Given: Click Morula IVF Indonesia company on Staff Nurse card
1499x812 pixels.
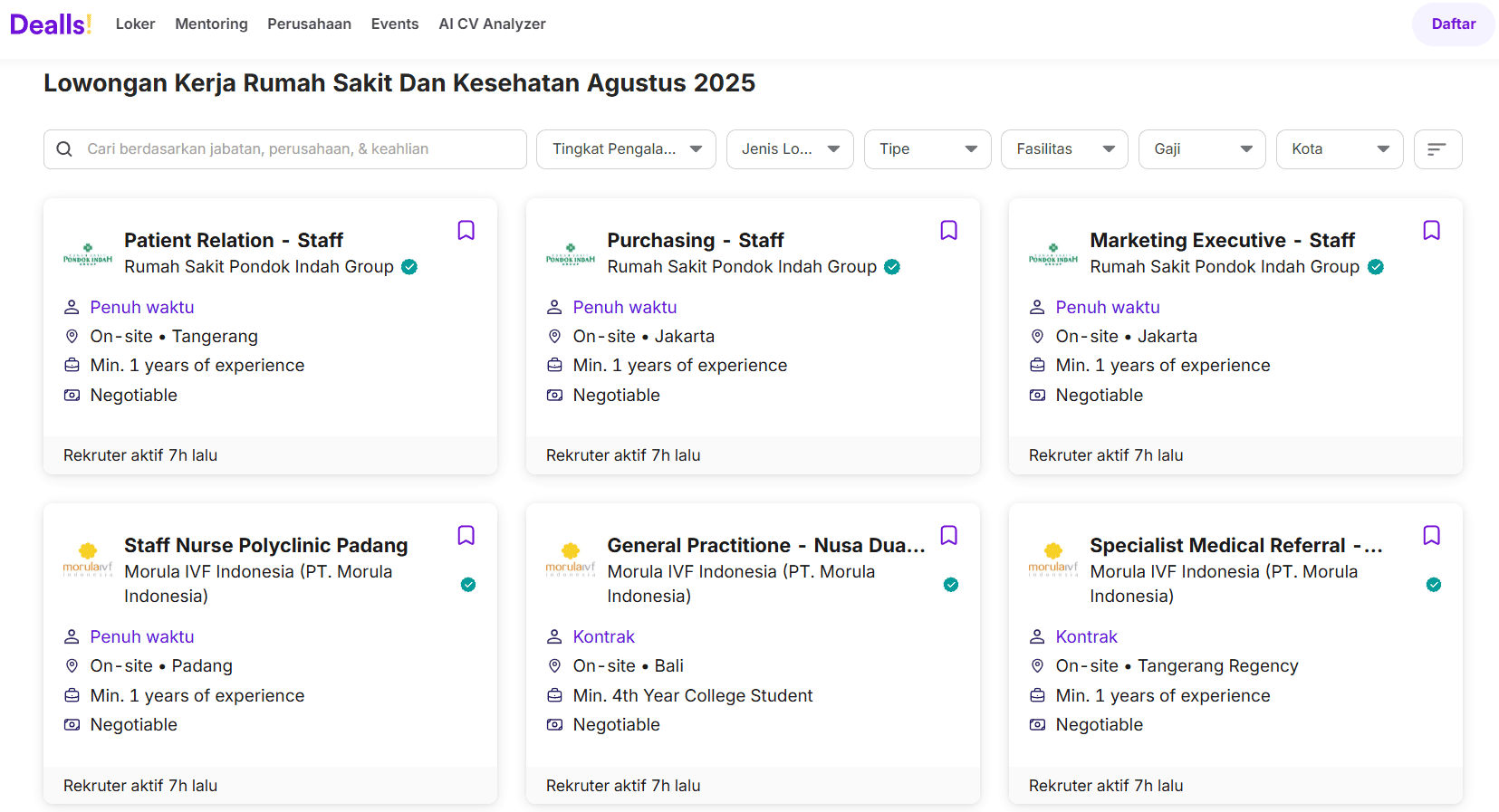Looking at the screenshot, I should tap(258, 584).
